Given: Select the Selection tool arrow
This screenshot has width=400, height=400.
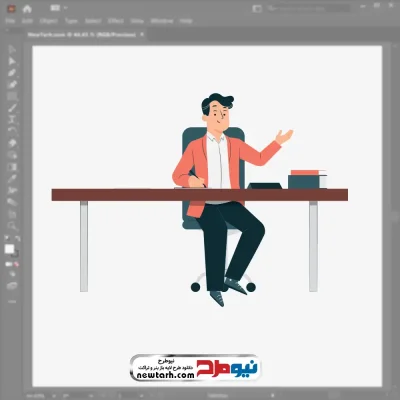Looking at the screenshot, I should pos(12,50).
